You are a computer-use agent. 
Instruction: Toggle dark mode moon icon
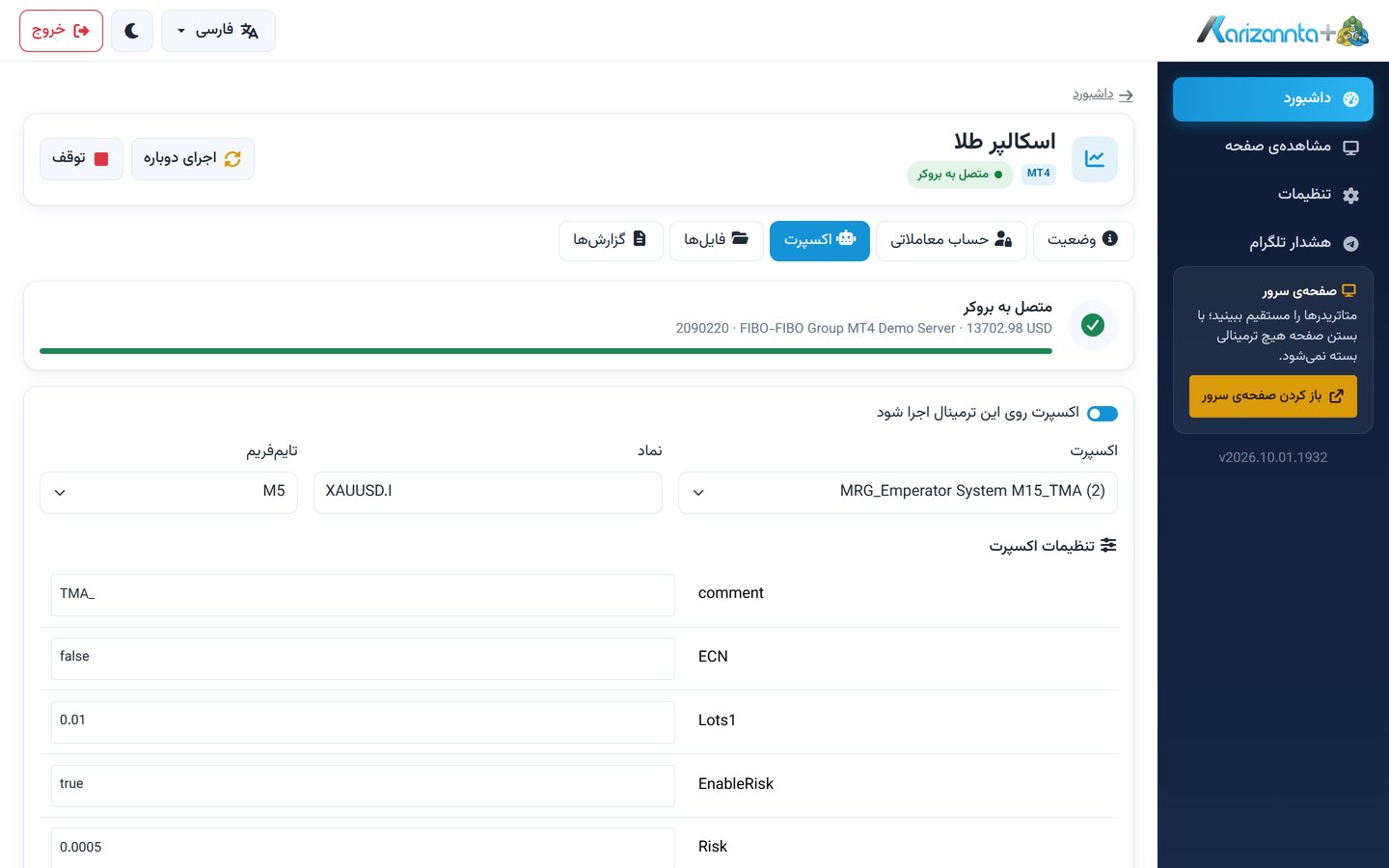(132, 31)
